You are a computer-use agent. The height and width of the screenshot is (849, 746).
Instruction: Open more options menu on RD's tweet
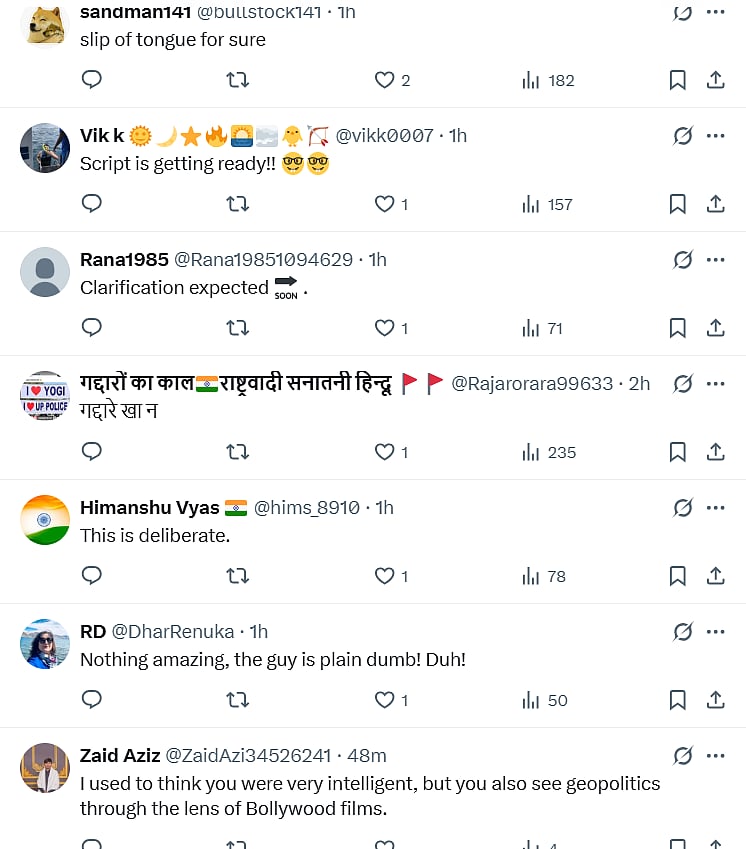click(716, 632)
